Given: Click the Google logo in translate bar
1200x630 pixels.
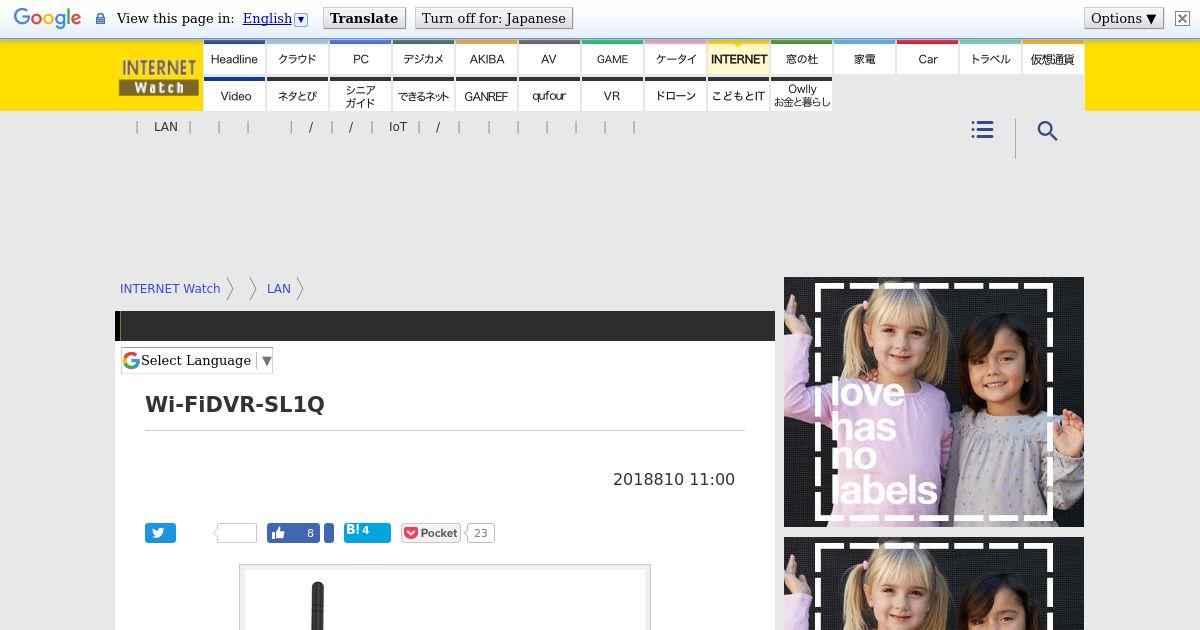Looking at the screenshot, I should coord(47,19).
